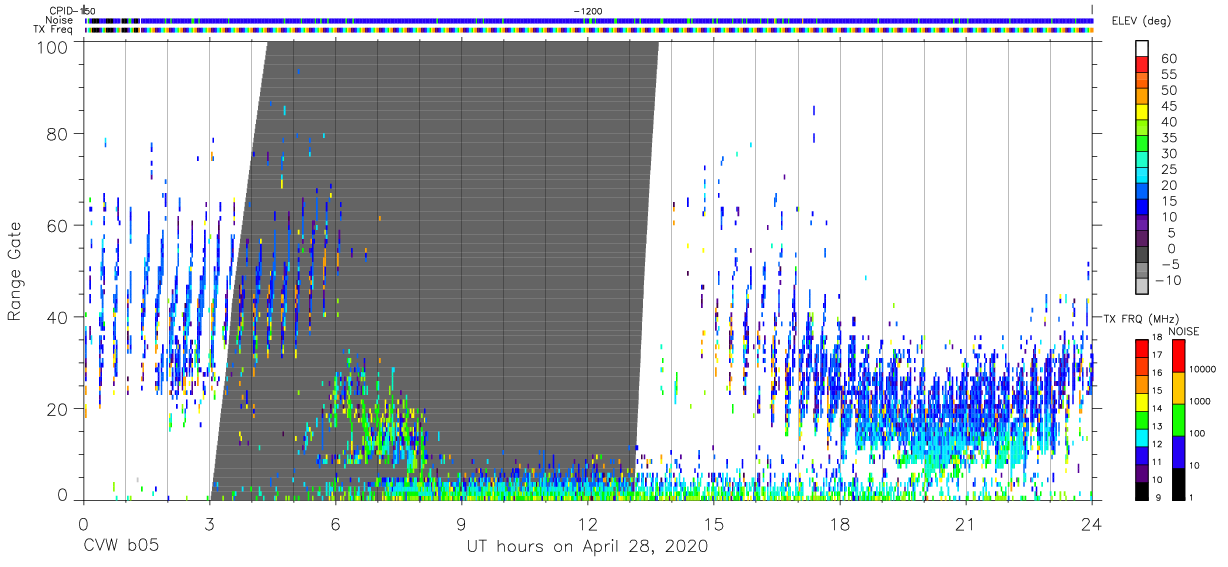Viewport: 1228px width, 567px height.
Task: Click the 'UT hours on April 28, 2020' axis title
Action: click(x=587, y=547)
